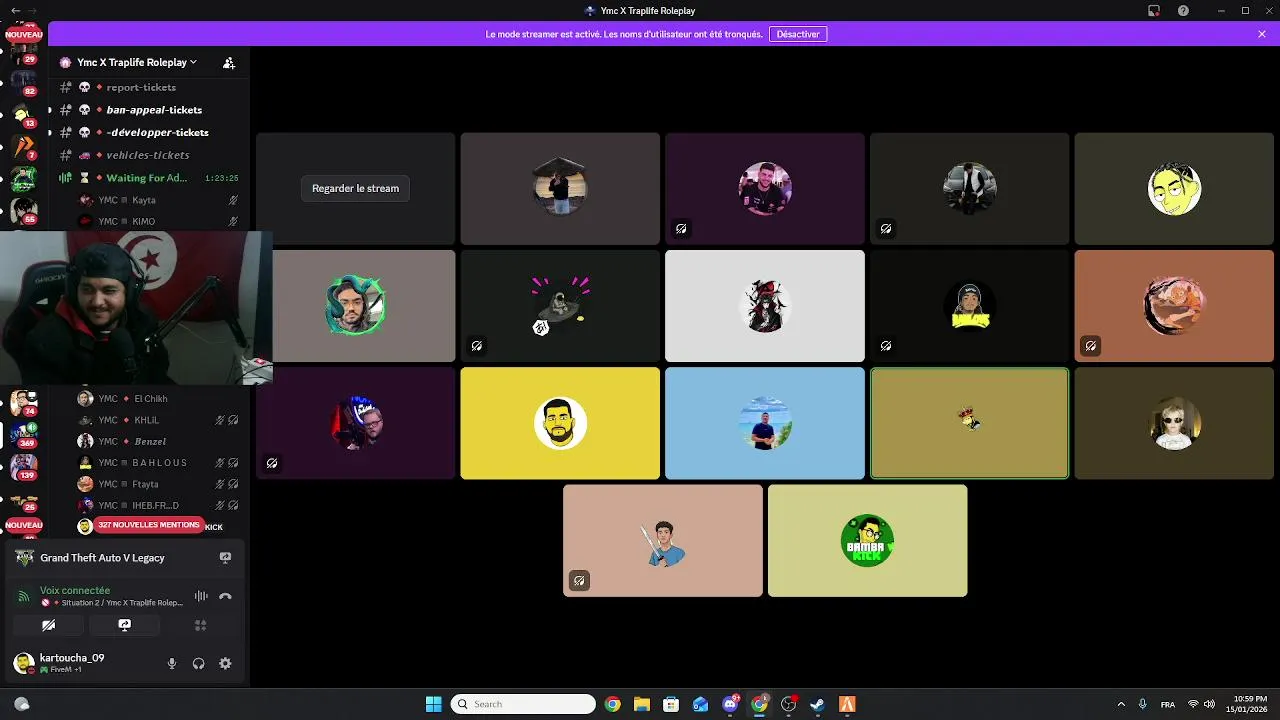Screen dimensions: 1280x720
Task: Open Steam from the taskbar
Action: [817, 704]
